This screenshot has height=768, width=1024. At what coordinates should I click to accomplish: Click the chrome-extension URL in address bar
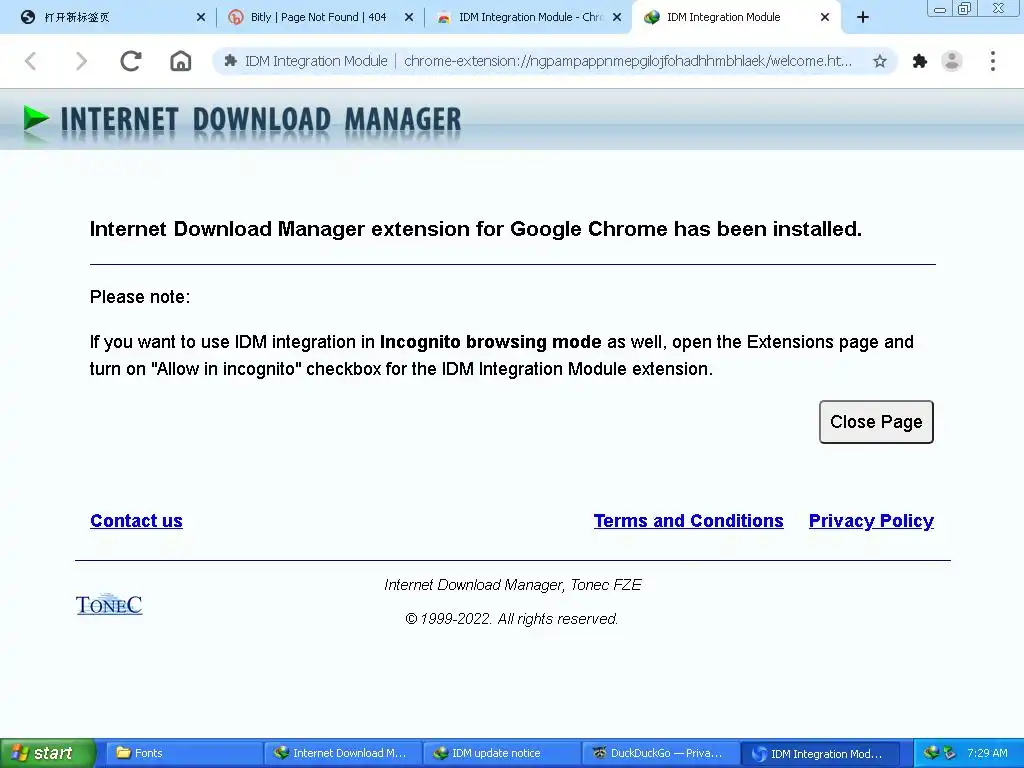pyautogui.click(x=628, y=61)
